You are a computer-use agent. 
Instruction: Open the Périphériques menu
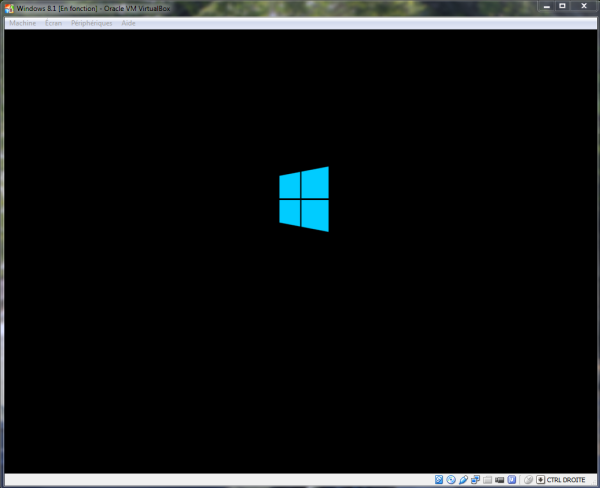[x=91, y=23]
